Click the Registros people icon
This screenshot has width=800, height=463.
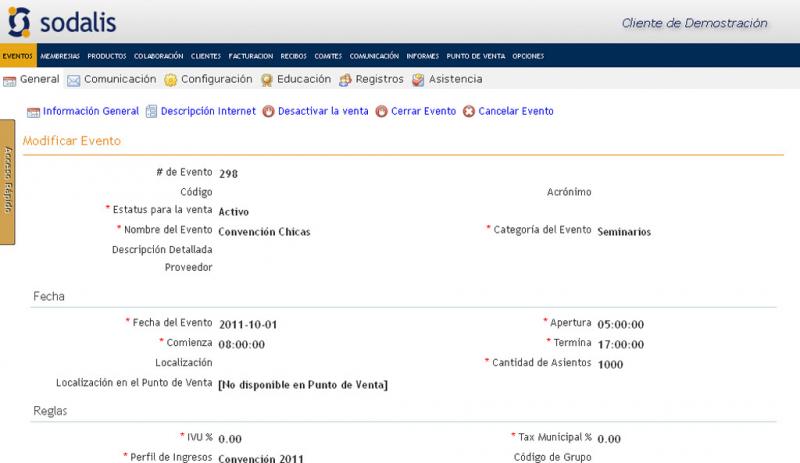pos(346,80)
